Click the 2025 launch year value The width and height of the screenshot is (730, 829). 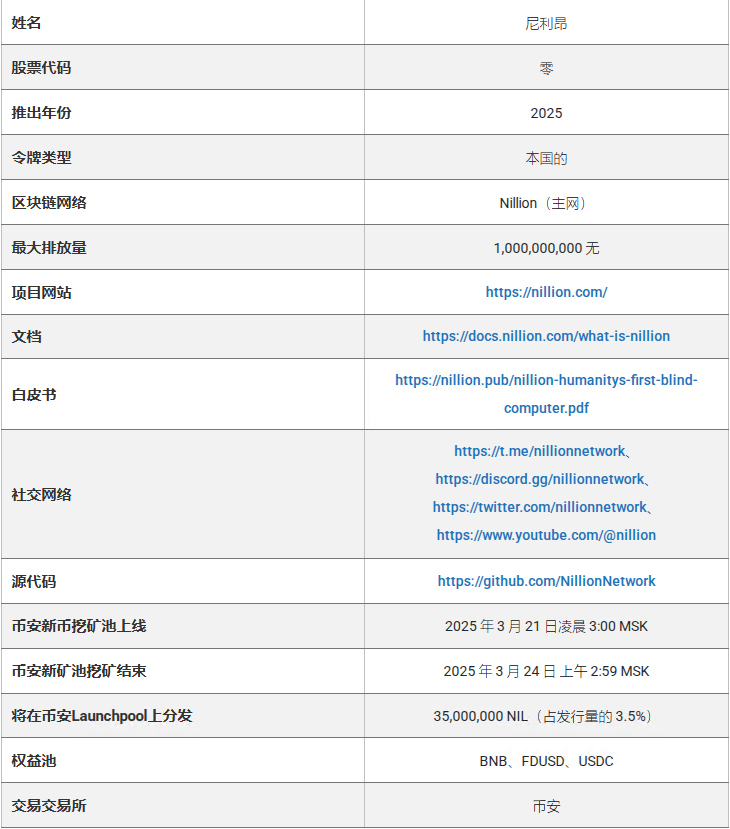[546, 113]
